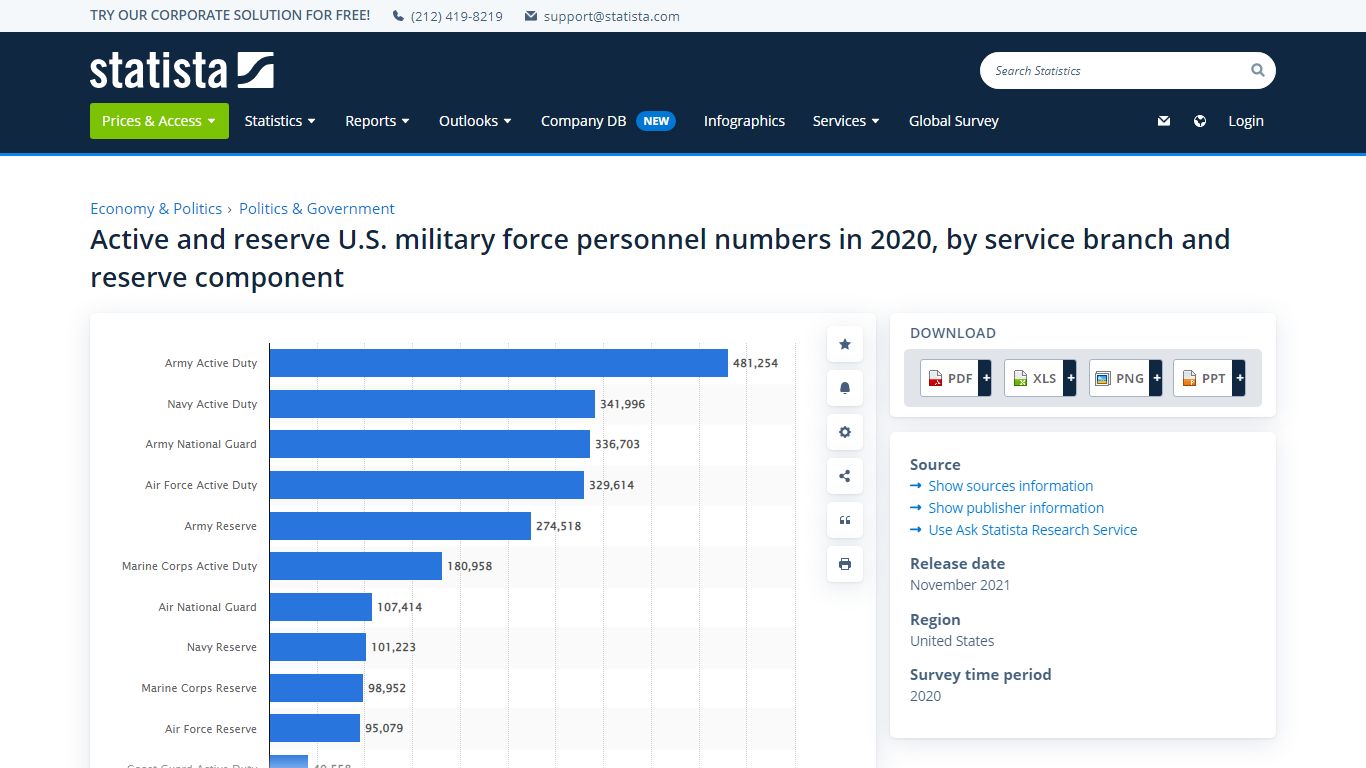Image resolution: width=1366 pixels, height=768 pixels.
Task: Click the Navy Reserve bar
Action: (318, 647)
